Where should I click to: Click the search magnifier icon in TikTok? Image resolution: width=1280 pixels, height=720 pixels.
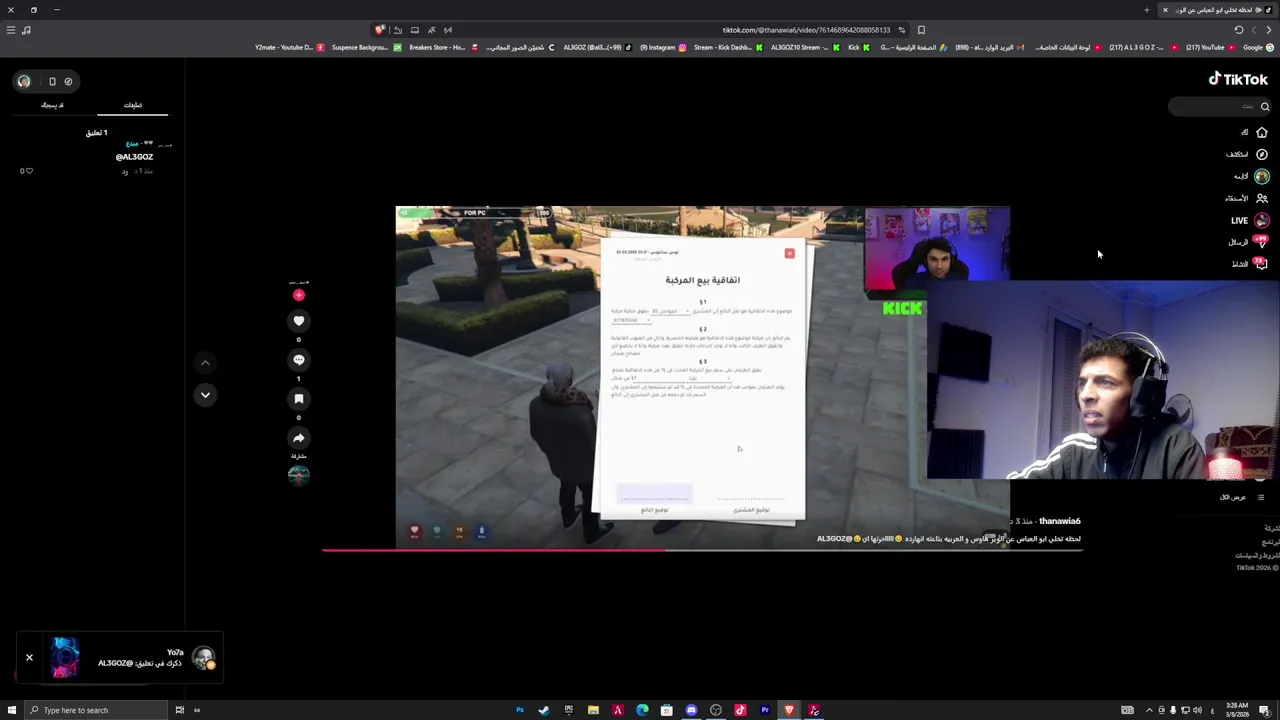click(x=1265, y=106)
